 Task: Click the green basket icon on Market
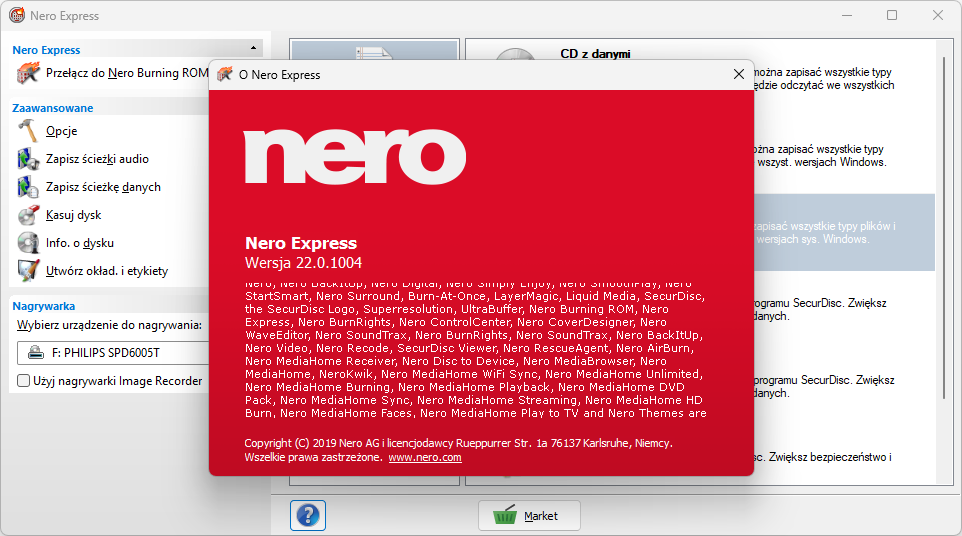(x=505, y=515)
